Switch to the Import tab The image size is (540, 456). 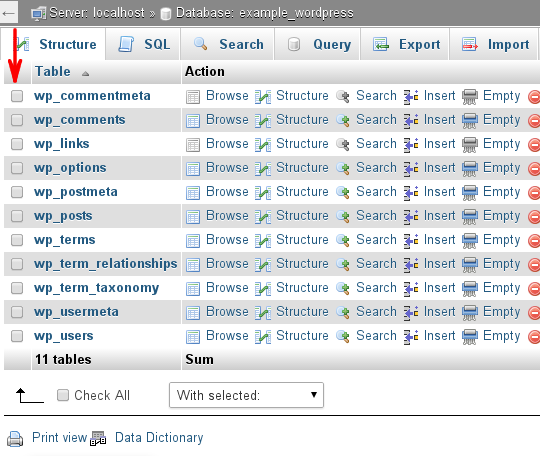click(x=494, y=44)
